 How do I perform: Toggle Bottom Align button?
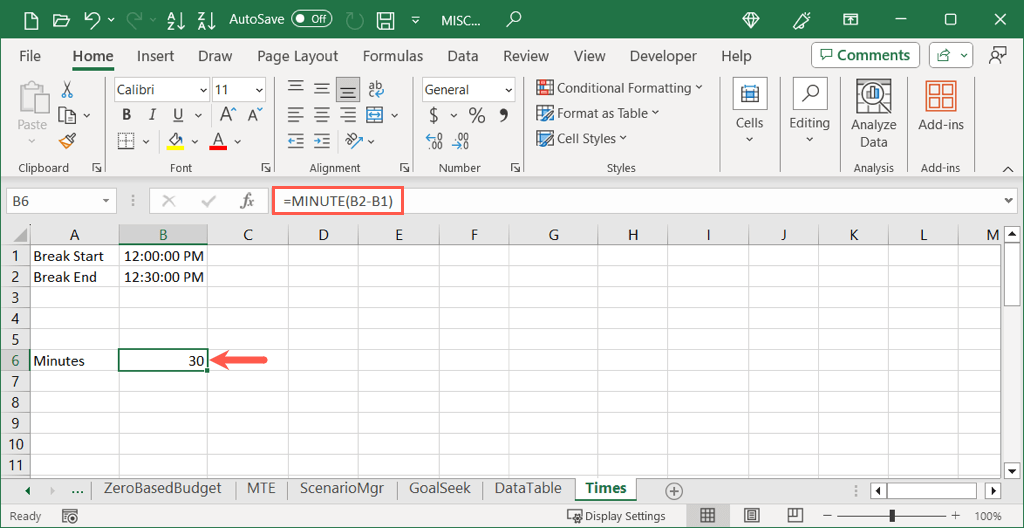point(347,90)
